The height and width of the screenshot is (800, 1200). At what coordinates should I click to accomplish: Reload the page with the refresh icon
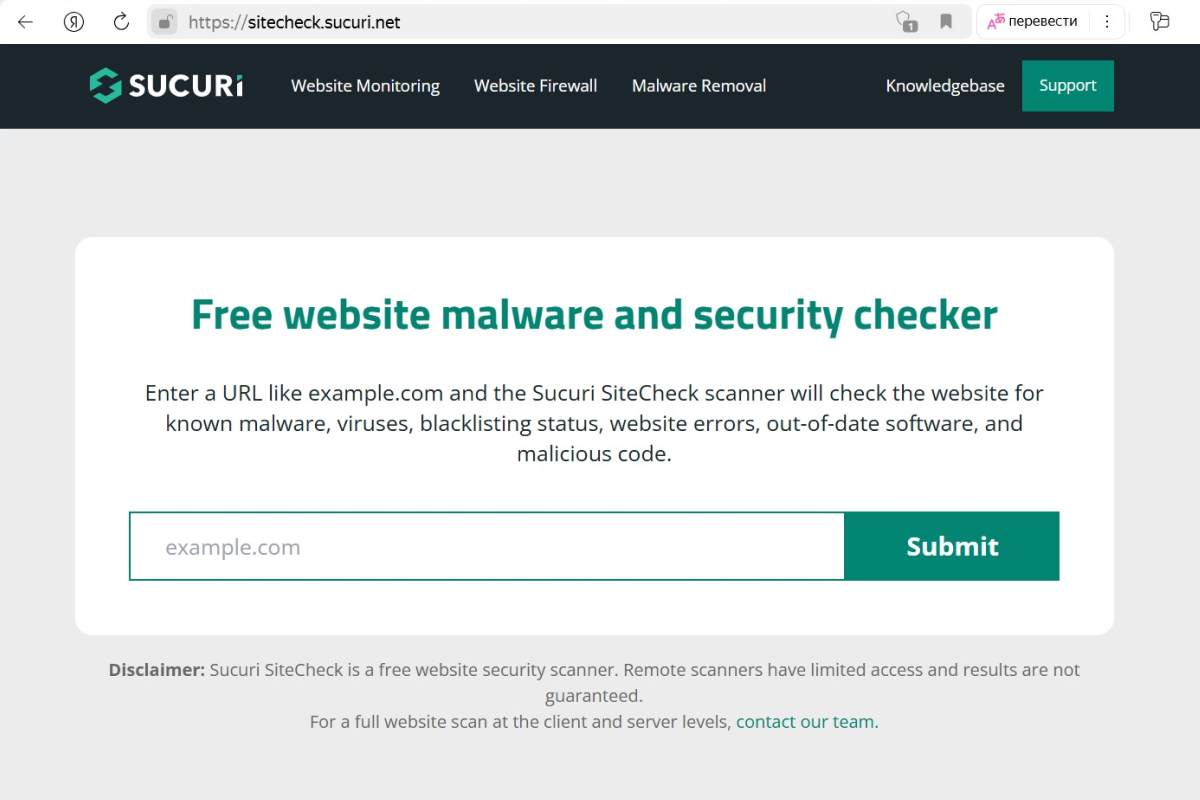click(121, 21)
